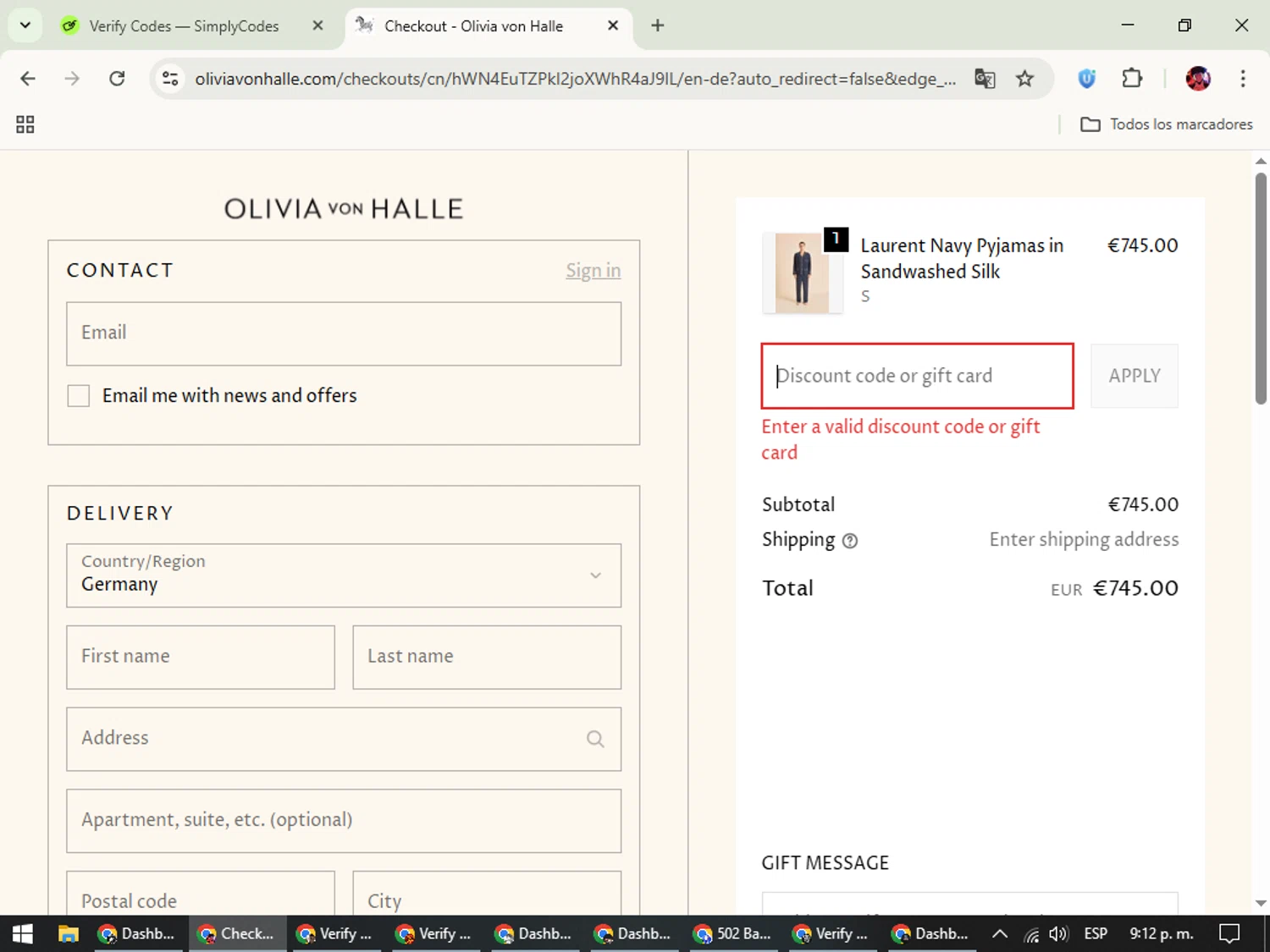Open the notification center icon
This screenshot has height=952, width=1270.
(1229, 933)
